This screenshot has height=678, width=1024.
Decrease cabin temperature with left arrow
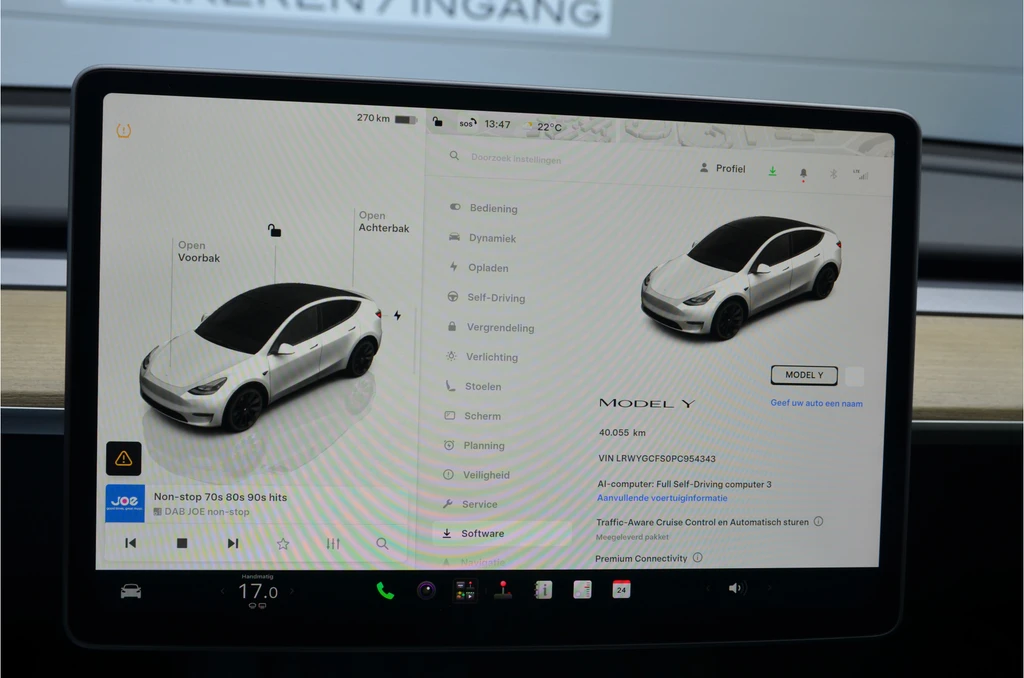(222, 591)
